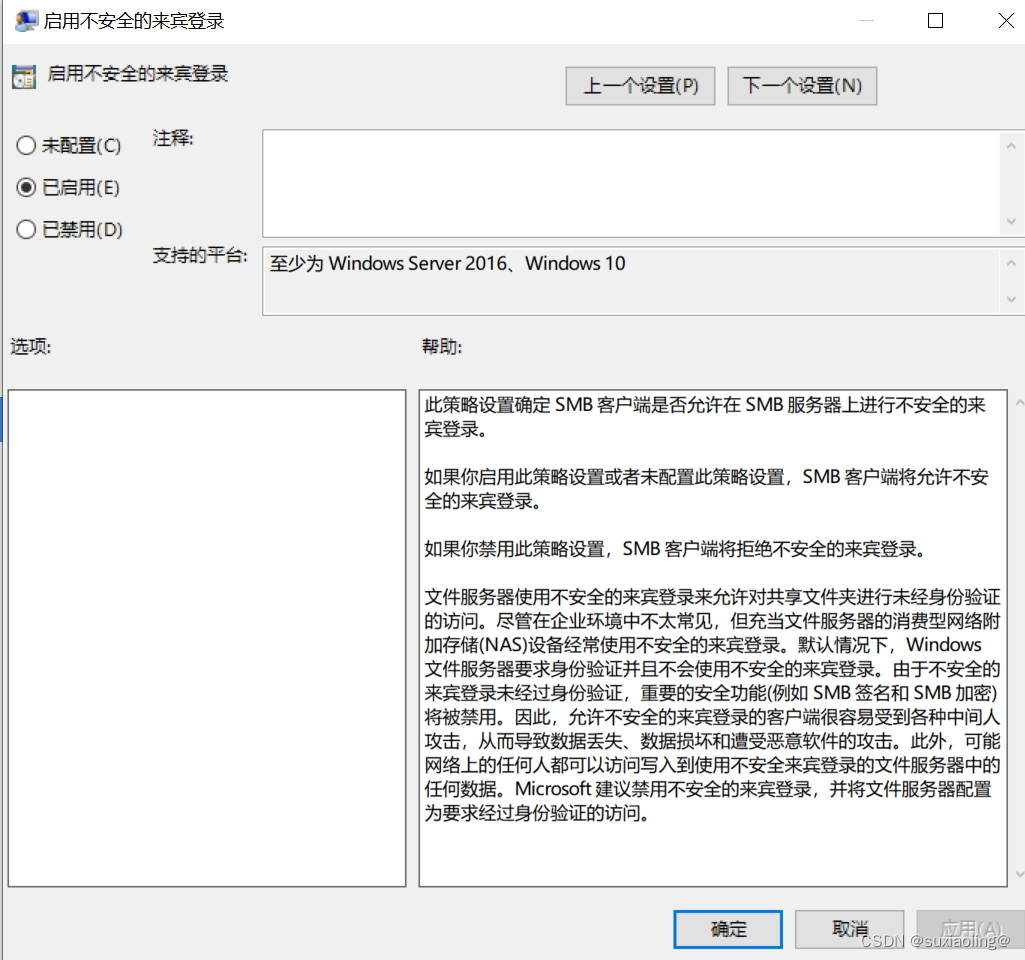1025x960 pixels.
Task: Click inside the 注释 comment text box
Action: click(631, 184)
